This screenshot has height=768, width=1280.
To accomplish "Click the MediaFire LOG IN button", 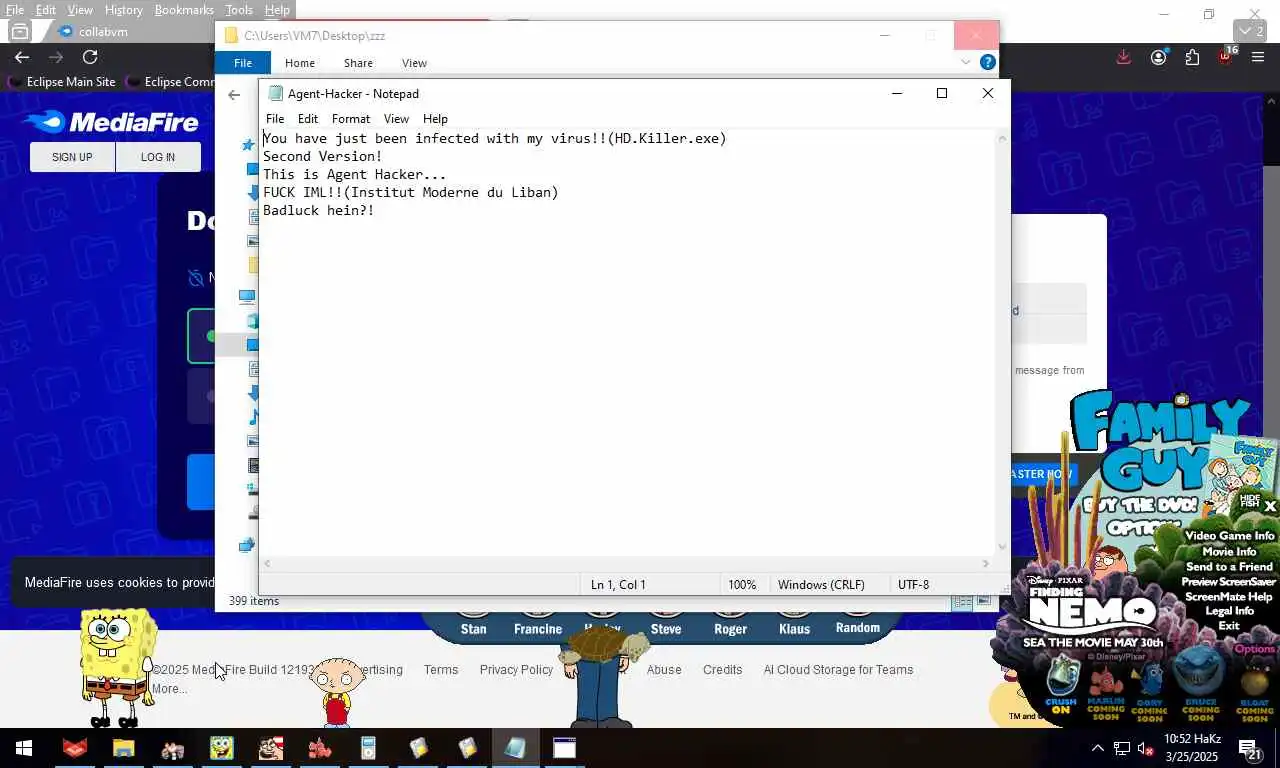I will 158,157.
